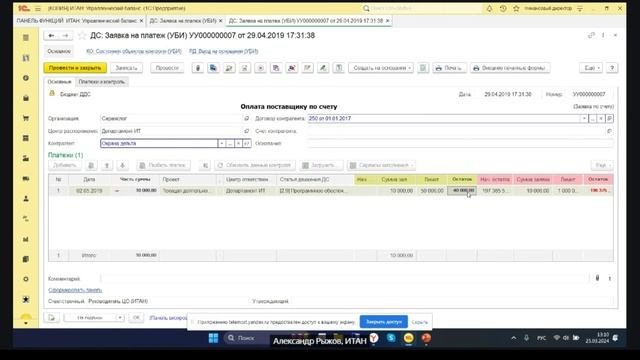Click Обновить данные контроля button
This screenshot has height=360, width=640.
pyautogui.click(x=255, y=165)
